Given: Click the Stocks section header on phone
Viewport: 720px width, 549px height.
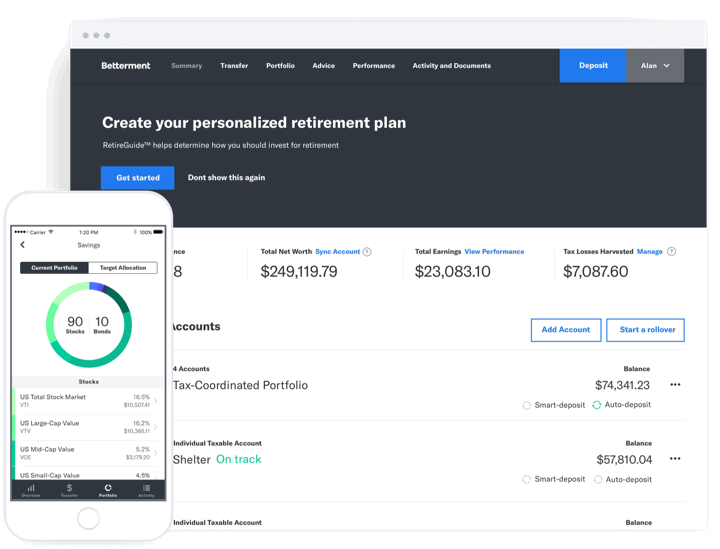Looking at the screenshot, I should tap(88, 381).
